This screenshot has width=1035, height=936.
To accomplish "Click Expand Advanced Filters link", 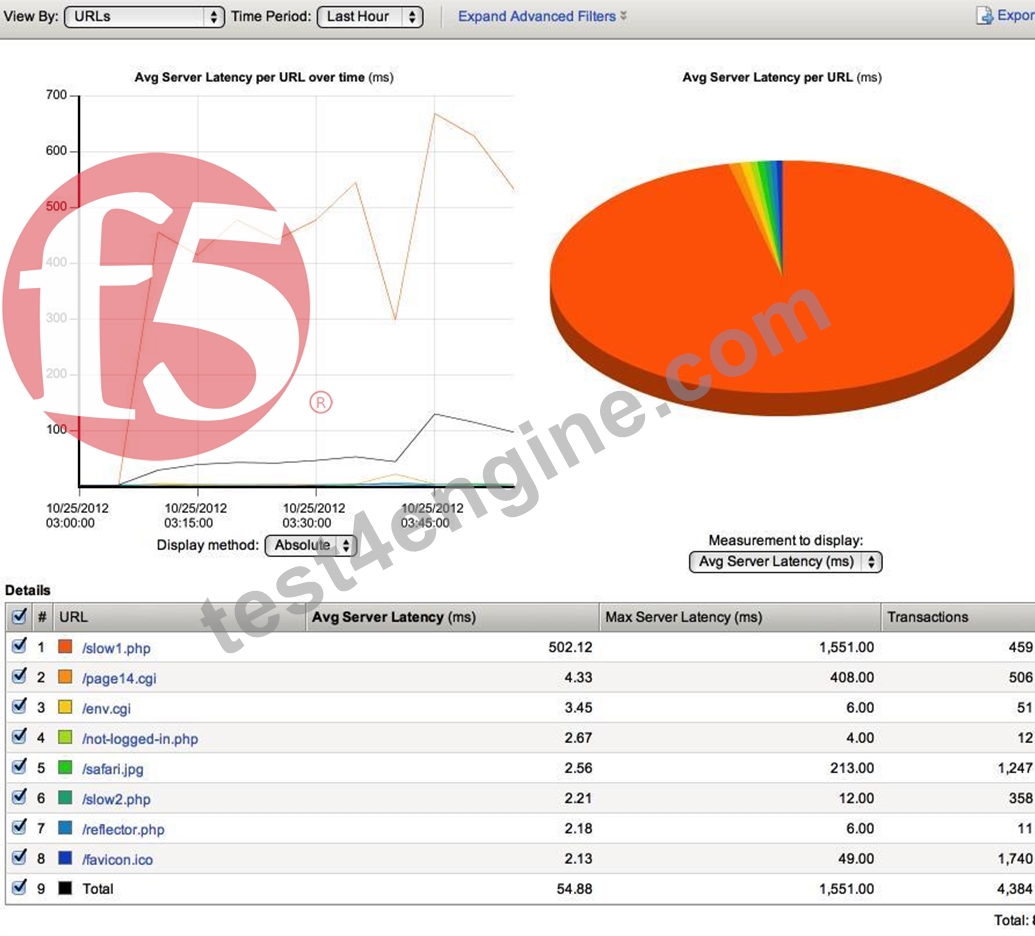I will tap(542, 17).
